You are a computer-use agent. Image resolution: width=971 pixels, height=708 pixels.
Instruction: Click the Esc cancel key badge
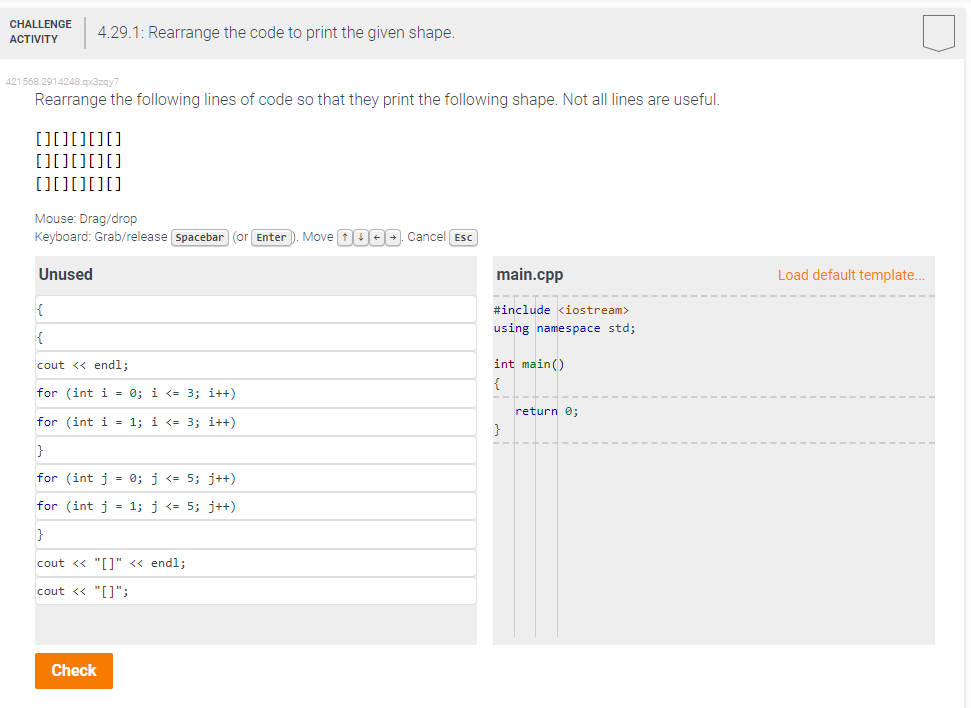click(x=462, y=237)
